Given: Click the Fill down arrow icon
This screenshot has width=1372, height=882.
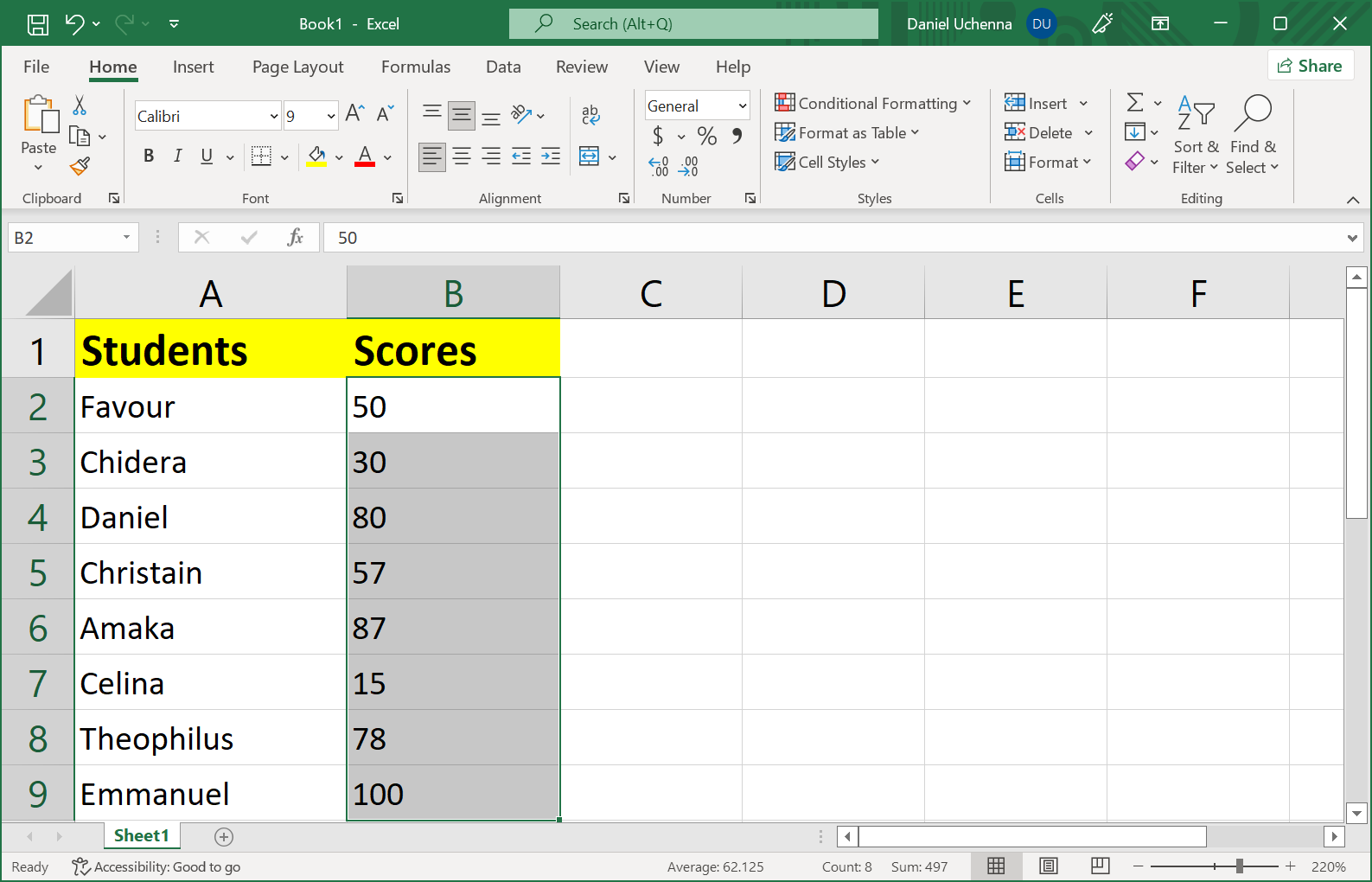Looking at the screenshot, I should 1135,132.
